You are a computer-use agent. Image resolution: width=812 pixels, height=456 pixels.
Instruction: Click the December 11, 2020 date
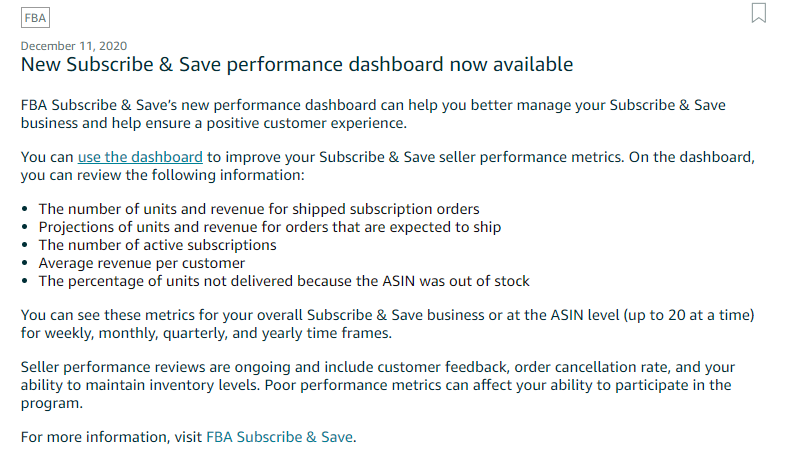tap(74, 46)
